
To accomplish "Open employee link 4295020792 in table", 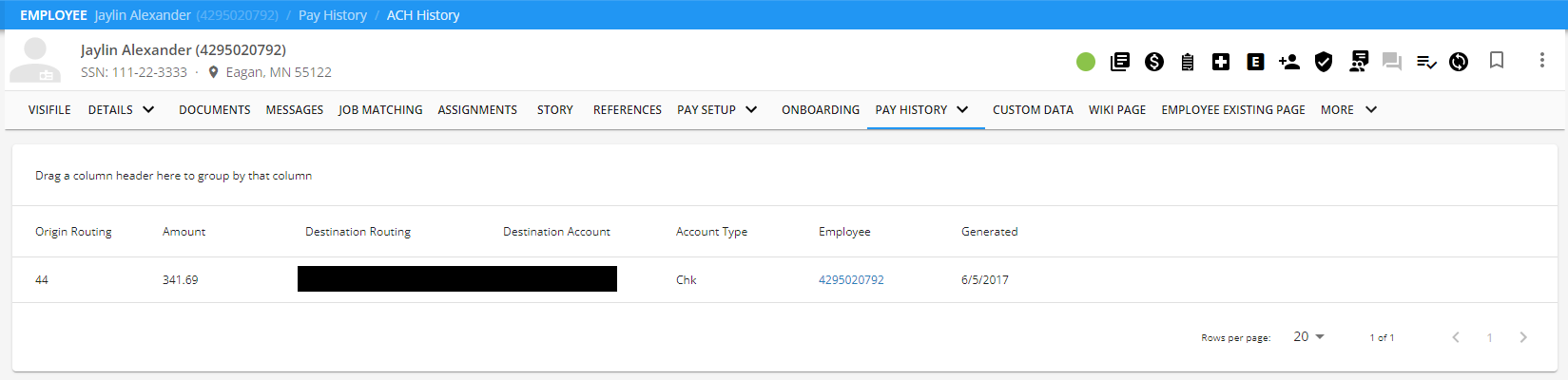I will pos(851,279).
